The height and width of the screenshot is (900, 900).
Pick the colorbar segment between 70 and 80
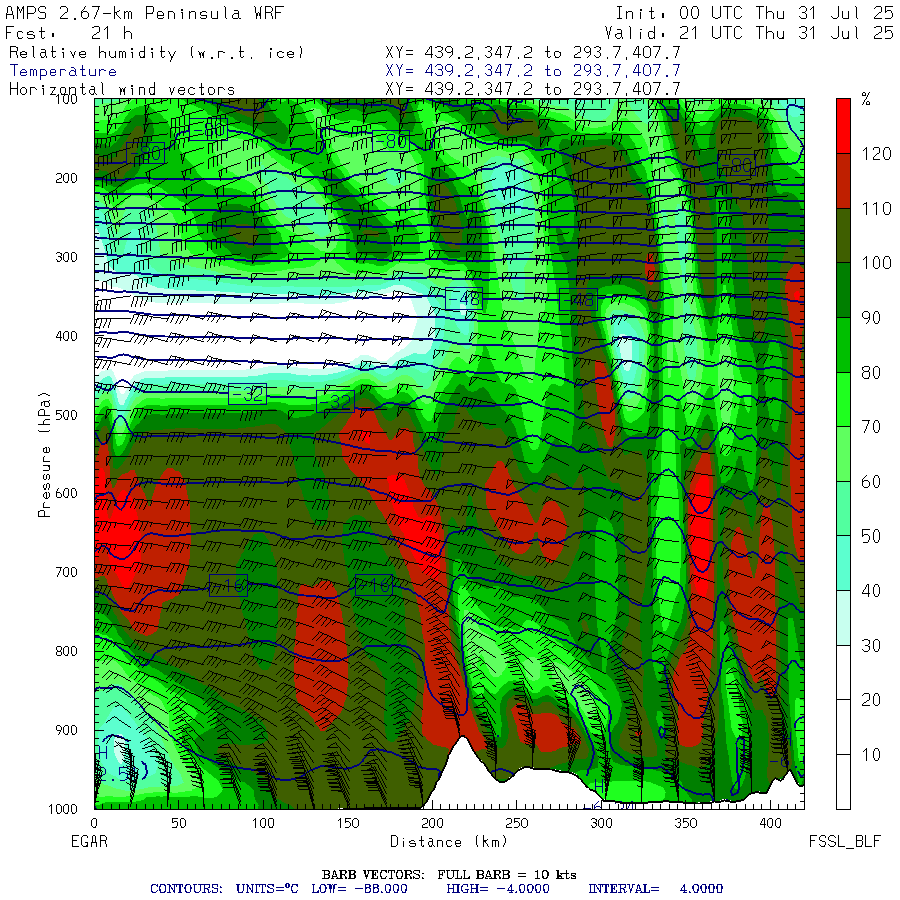pos(843,399)
